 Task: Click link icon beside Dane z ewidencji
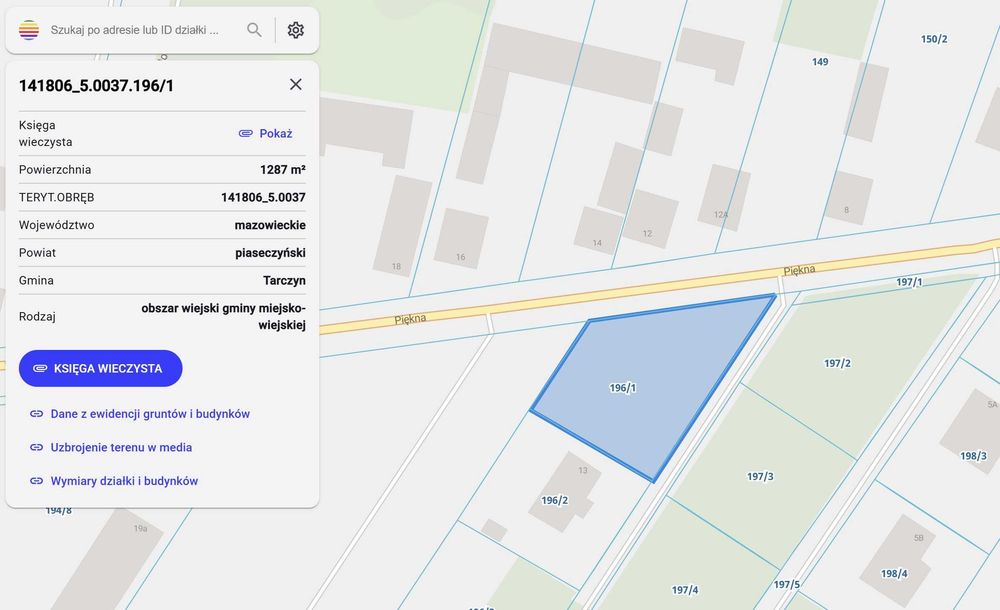point(36,413)
